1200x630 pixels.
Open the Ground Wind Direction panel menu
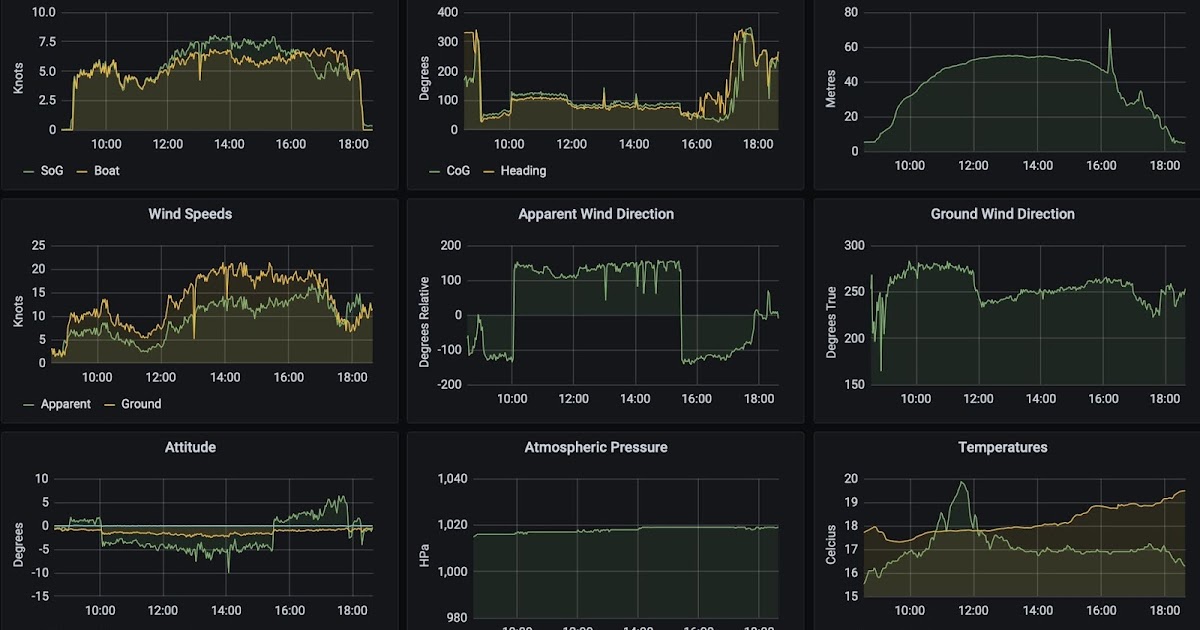tap(1002, 214)
